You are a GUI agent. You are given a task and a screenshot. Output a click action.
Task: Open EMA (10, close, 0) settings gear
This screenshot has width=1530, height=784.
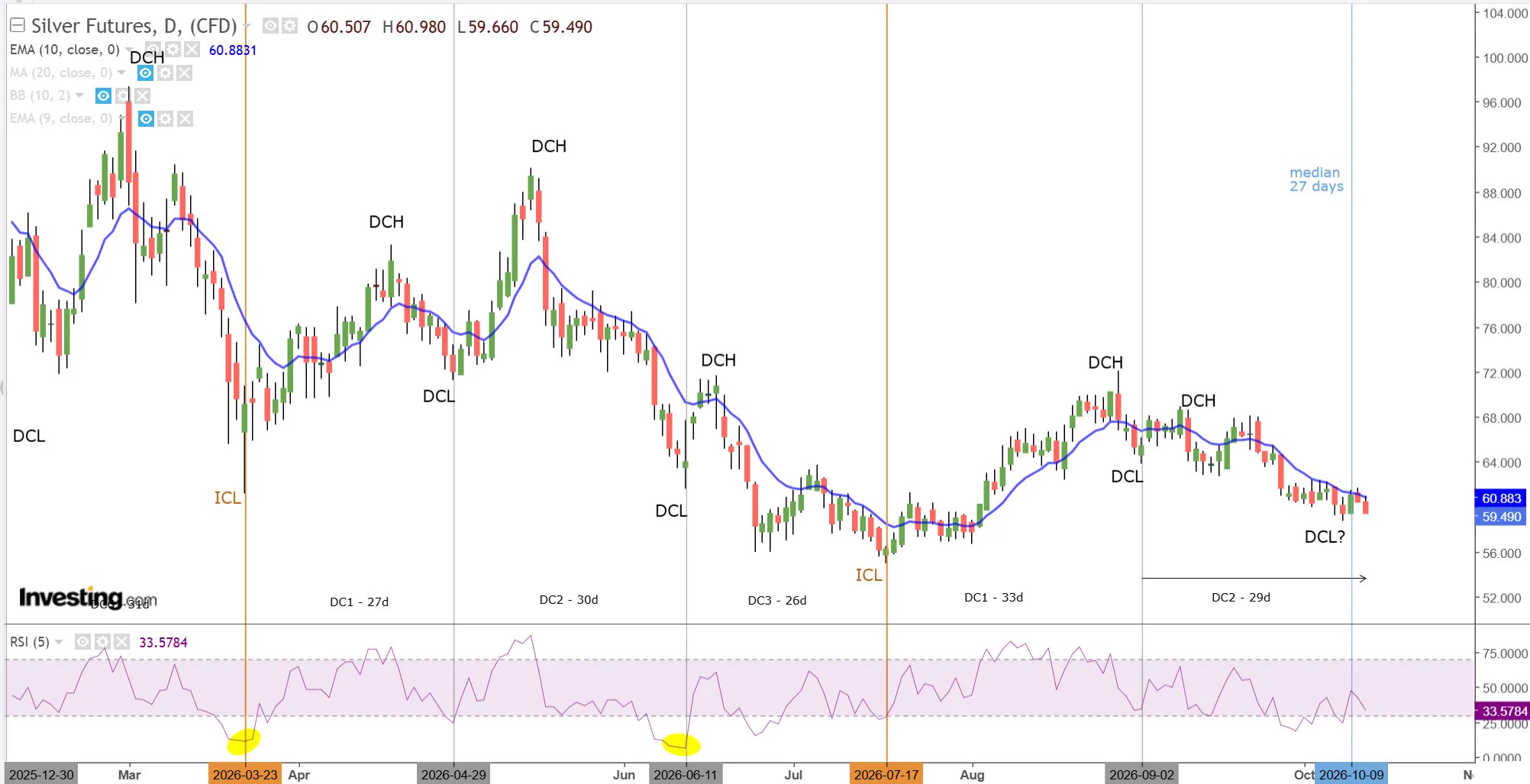(x=173, y=50)
